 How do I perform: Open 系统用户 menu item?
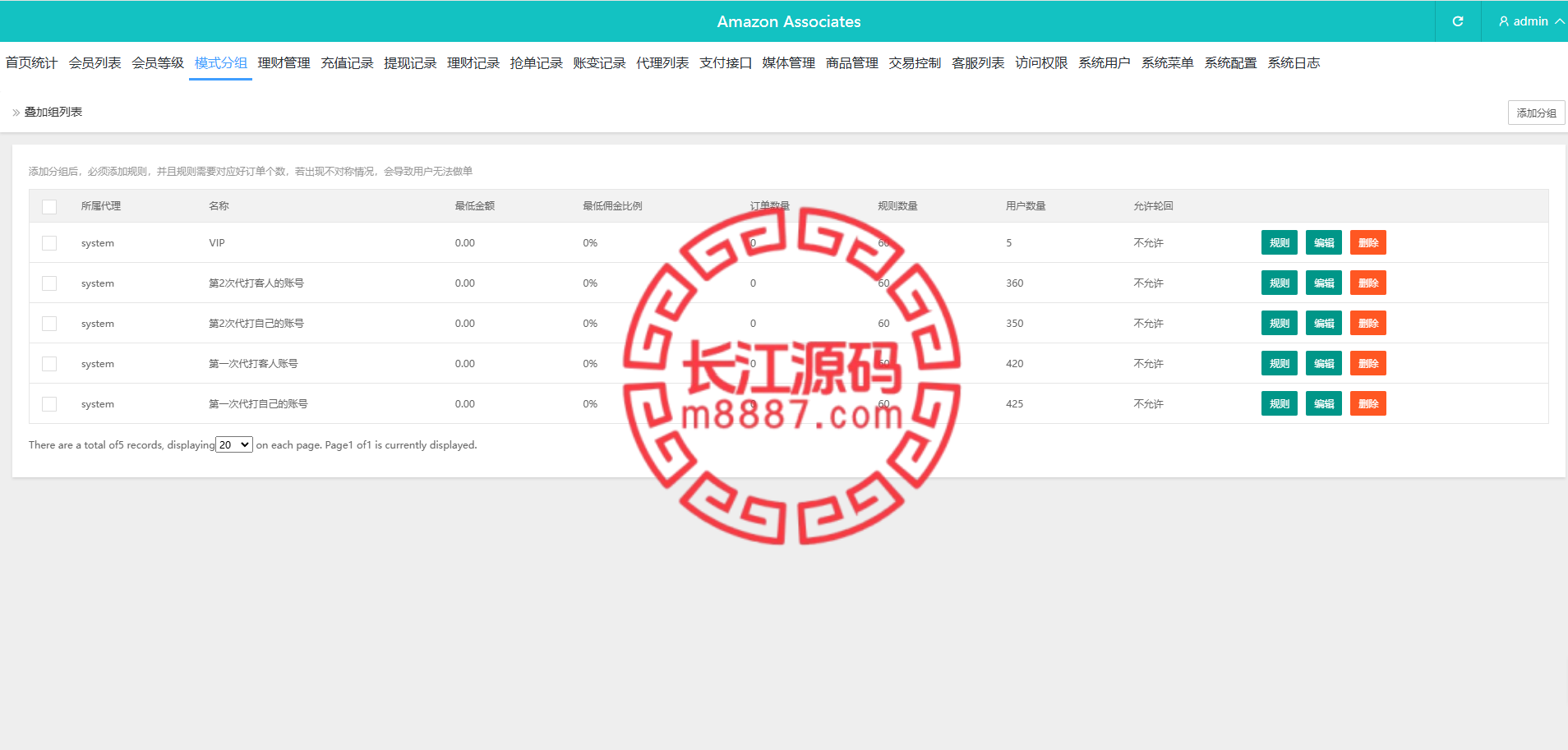[x=1104, y=62]
